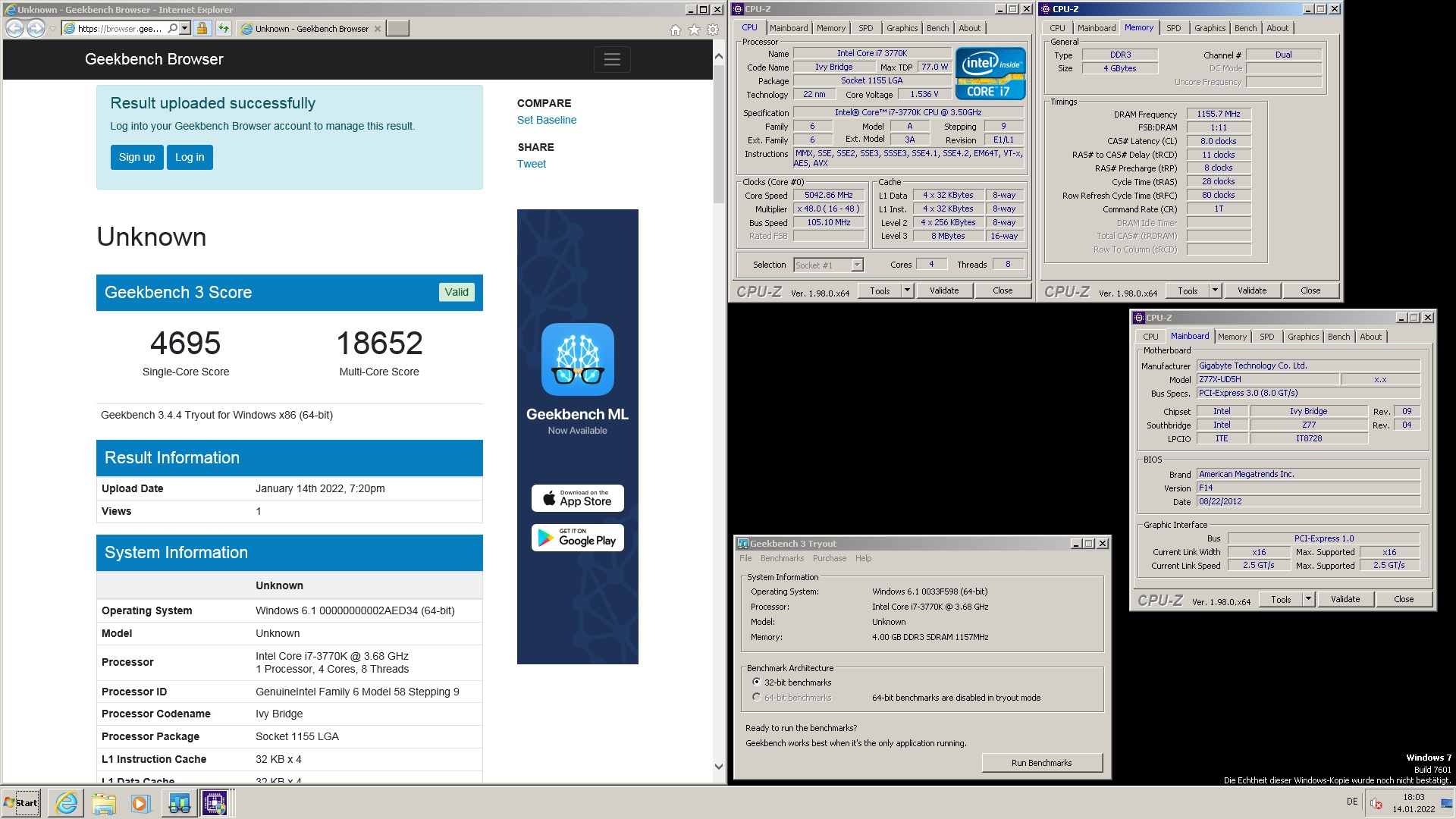
Task: Click the security padlock icon in IE
Action: tap(202, 28)
